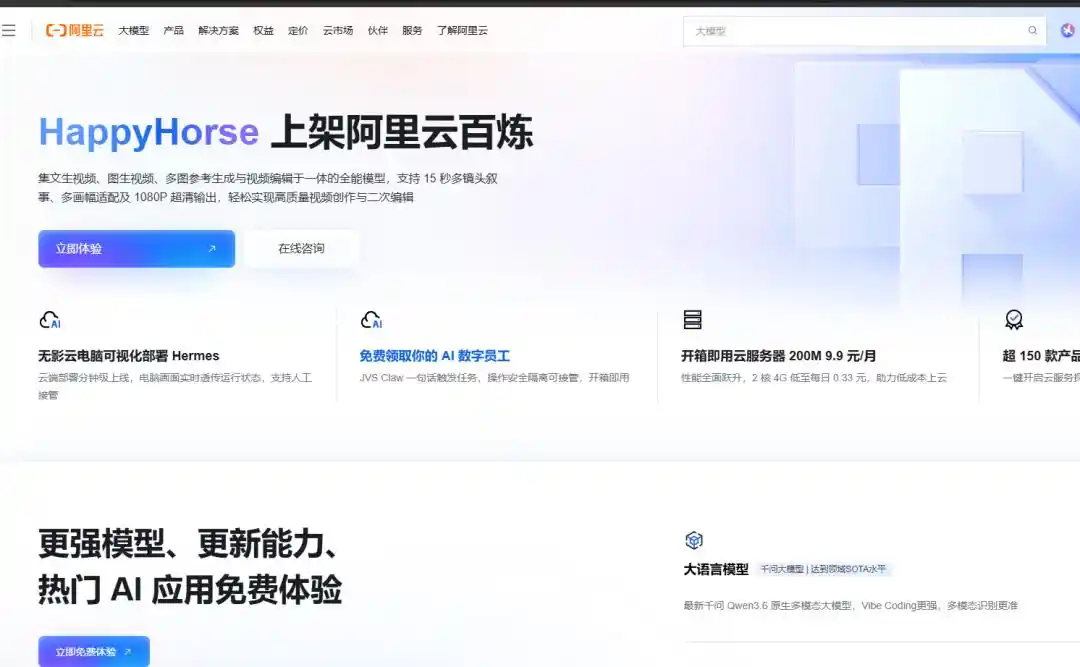Screen dimensions: 1080x667
Task: Open the 权益 nav menu
Action: tap(263, 30)
